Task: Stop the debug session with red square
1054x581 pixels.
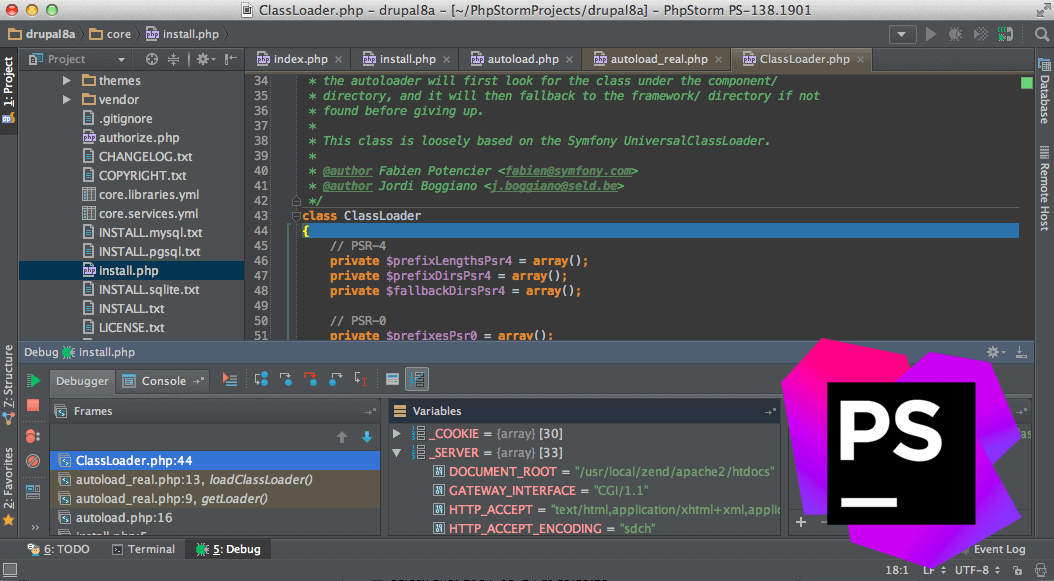Action: click(x=33, y=405)
